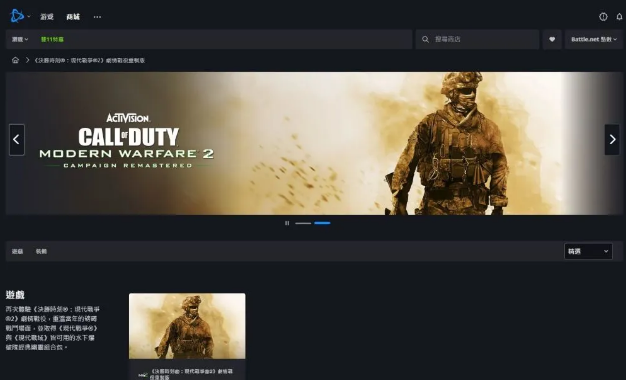Select the highlighted blue carousel indicator
The height and width of the screenshot is (380, 626).
pyautogui.click(x=322, y=223)
